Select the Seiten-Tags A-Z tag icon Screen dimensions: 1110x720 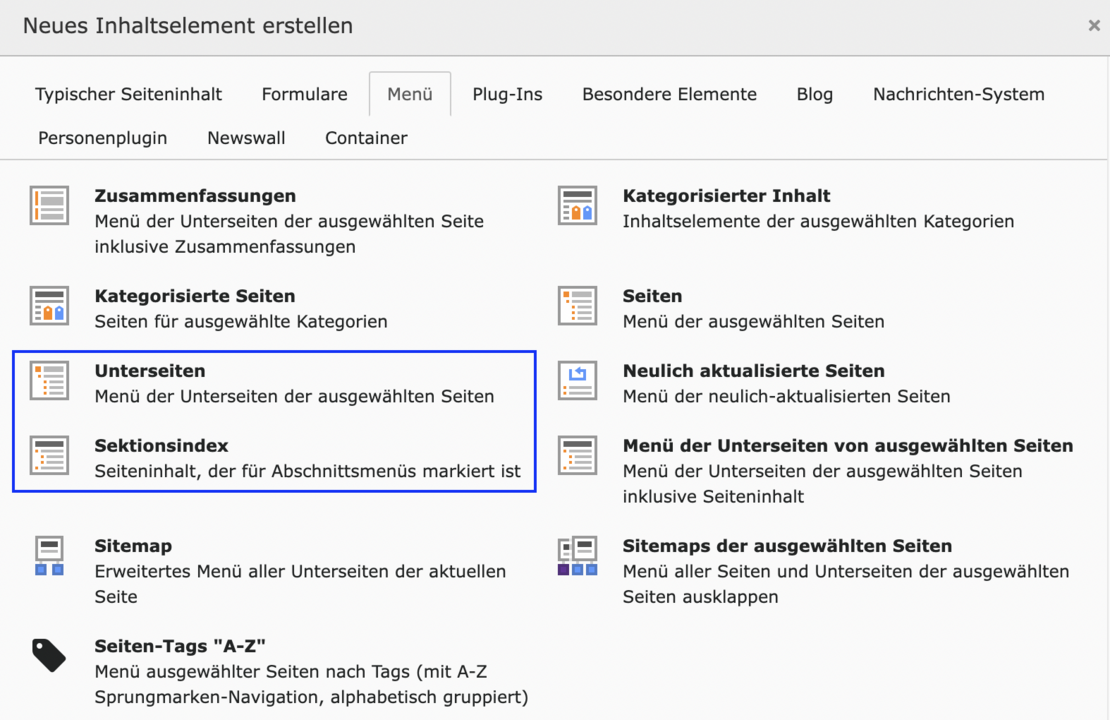[x=49, y=656]
